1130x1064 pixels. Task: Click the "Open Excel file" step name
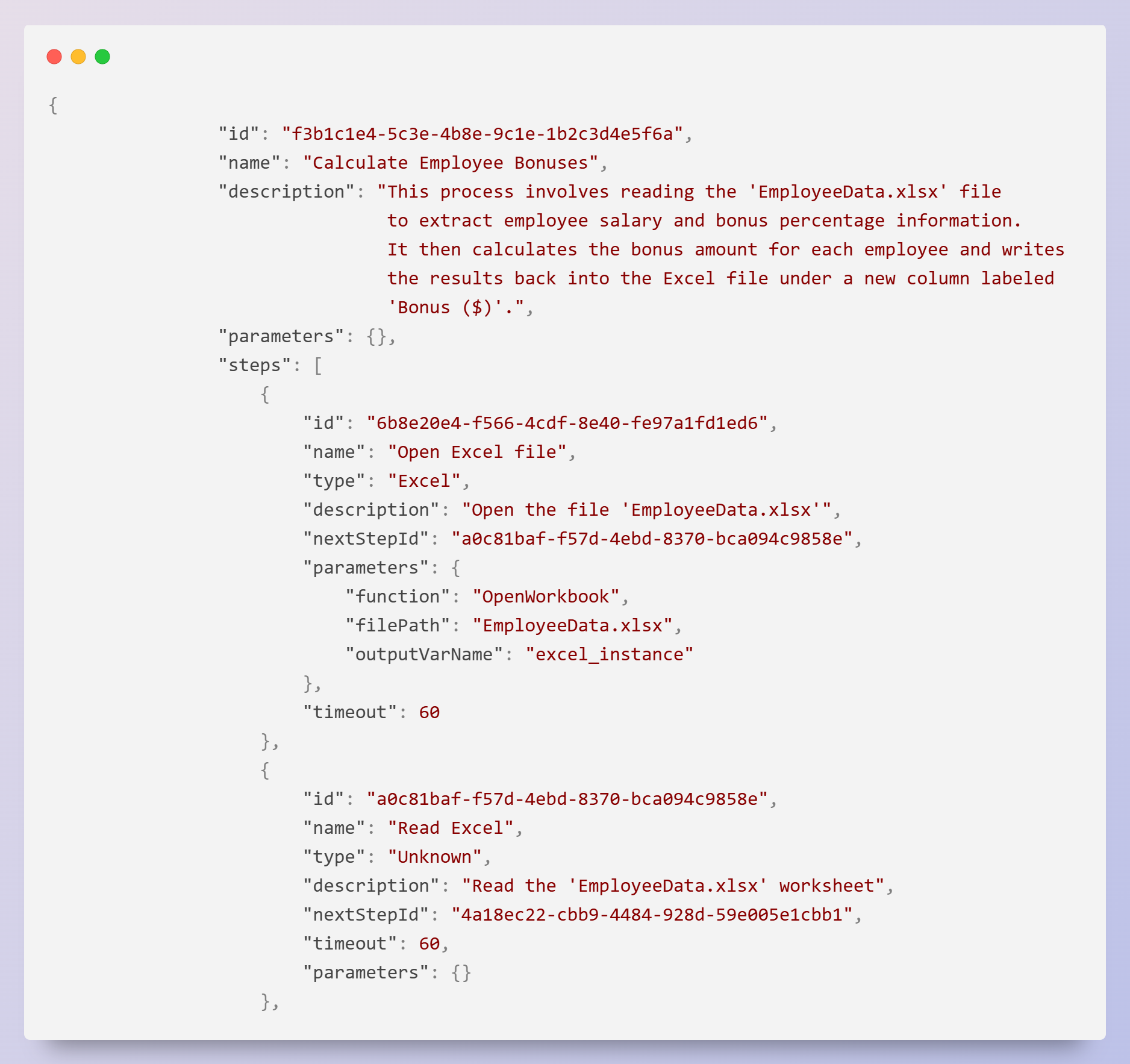click(477, 452)
